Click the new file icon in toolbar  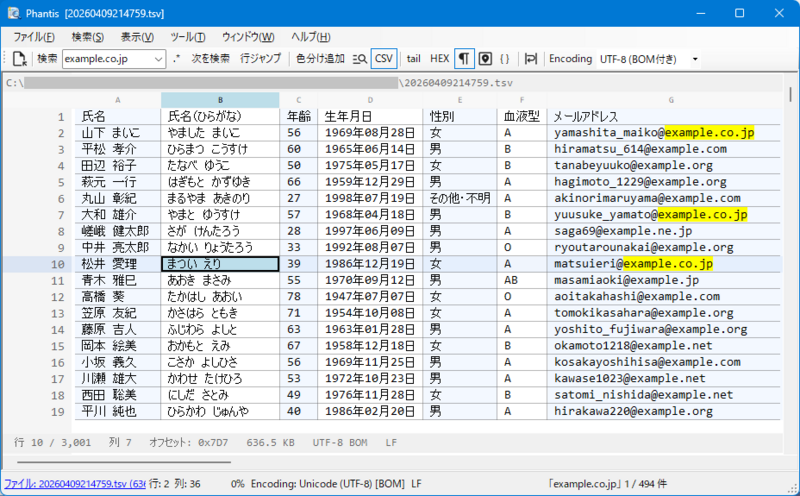point(19,59)
